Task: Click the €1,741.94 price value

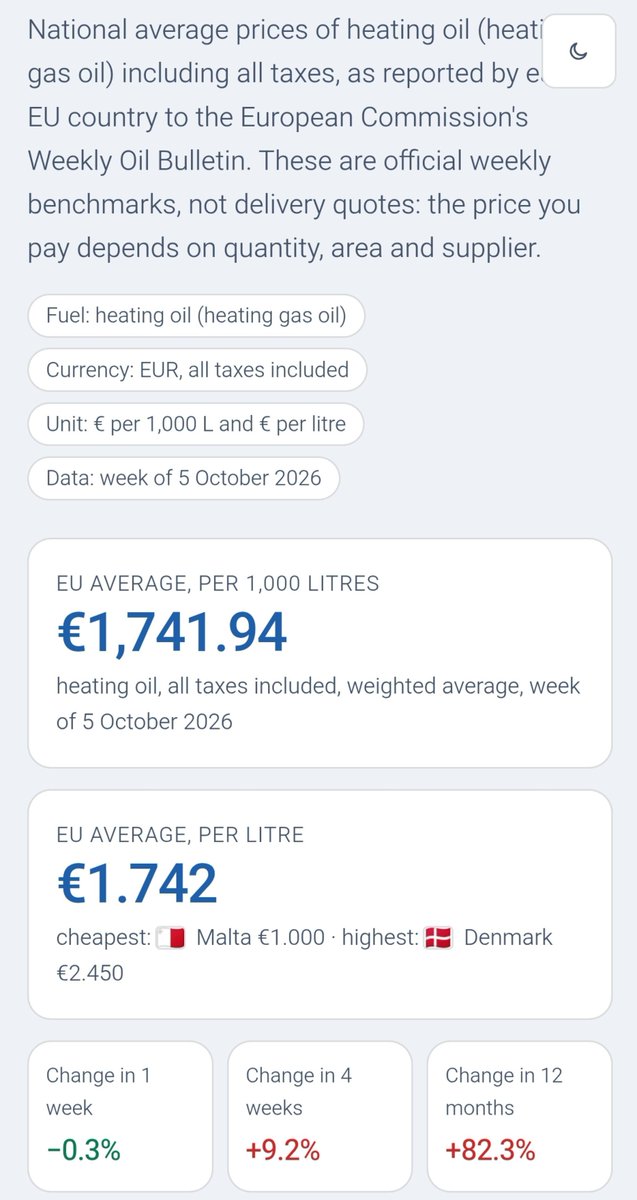Action: 172,632
